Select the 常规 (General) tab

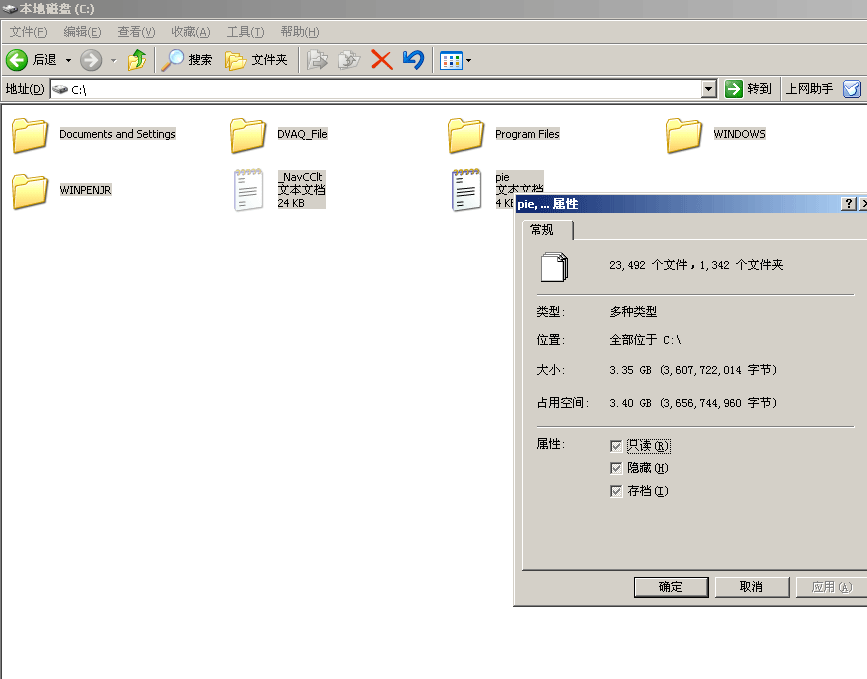click(542, 230)
